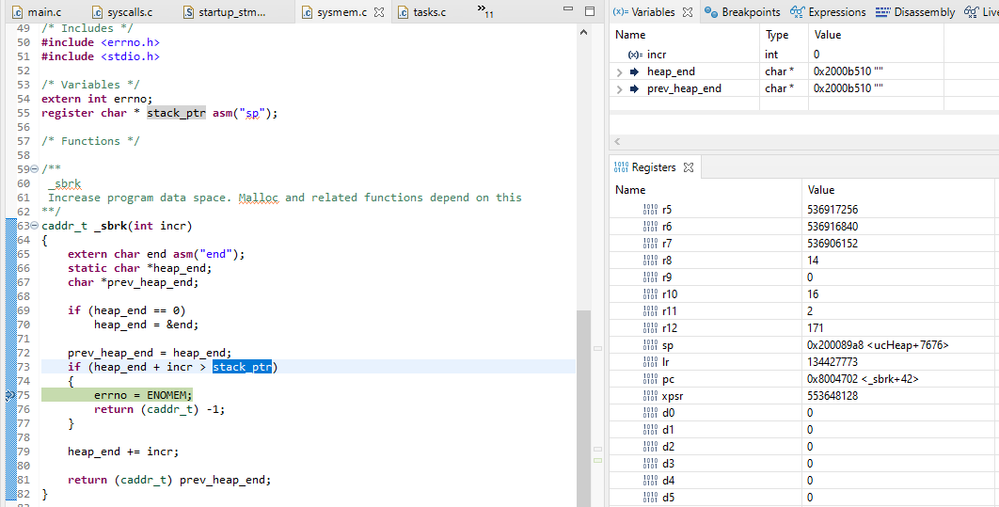Close the Registers view tab

688,168
